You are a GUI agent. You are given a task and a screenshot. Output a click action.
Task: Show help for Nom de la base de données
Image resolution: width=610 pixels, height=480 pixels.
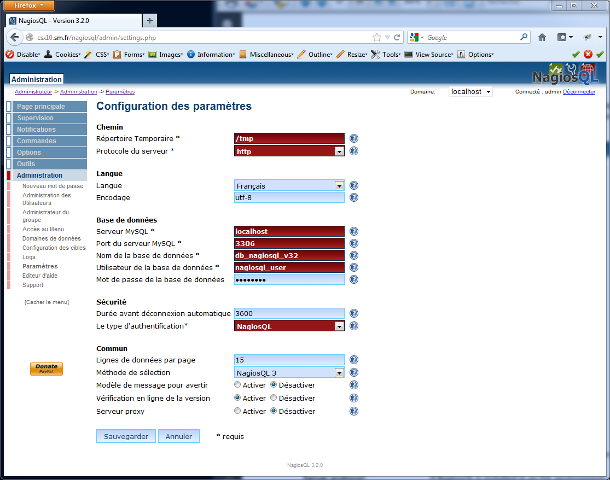point(354,256)
